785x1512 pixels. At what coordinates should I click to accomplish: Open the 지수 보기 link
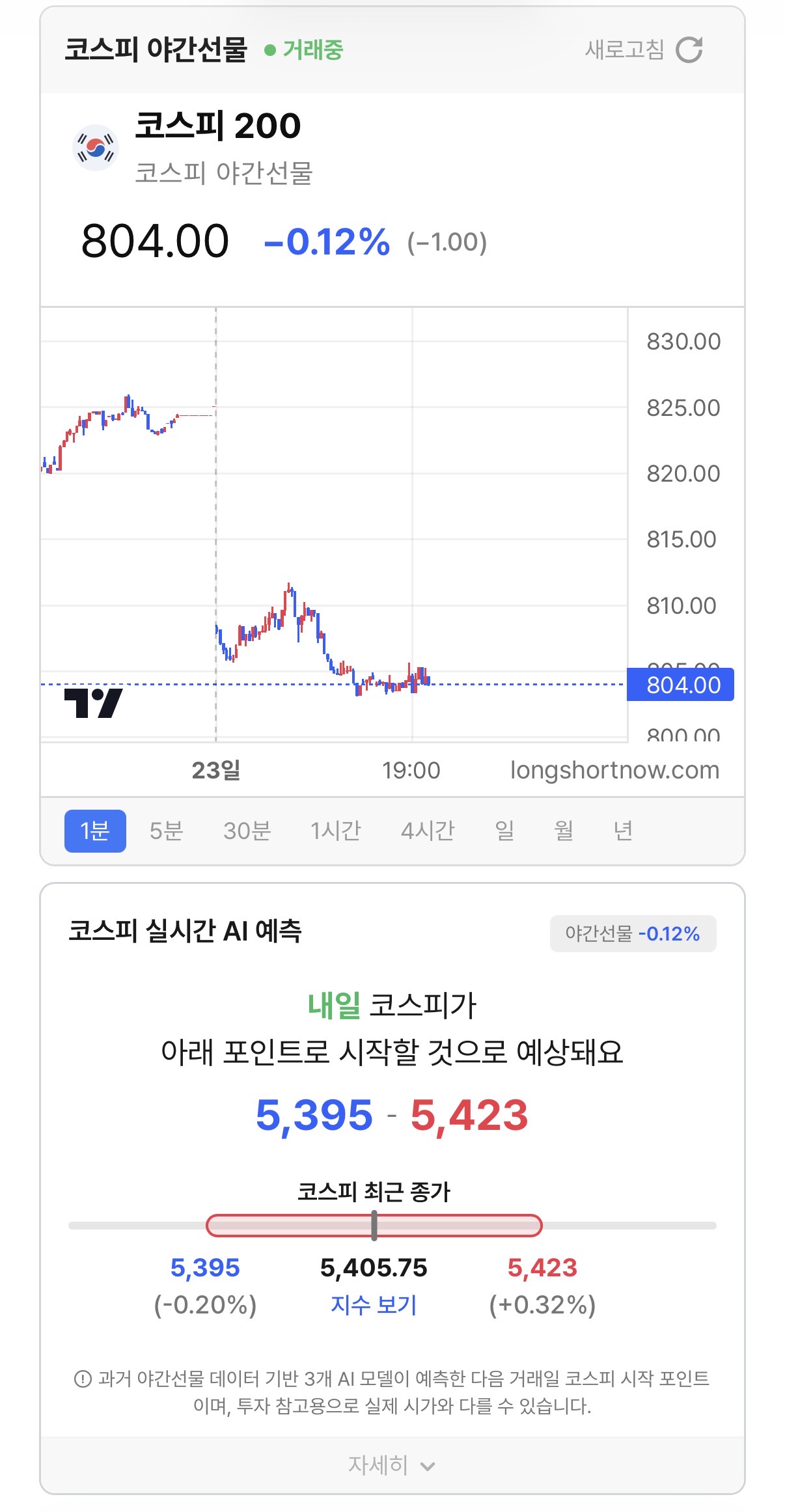pos(374,1304)
